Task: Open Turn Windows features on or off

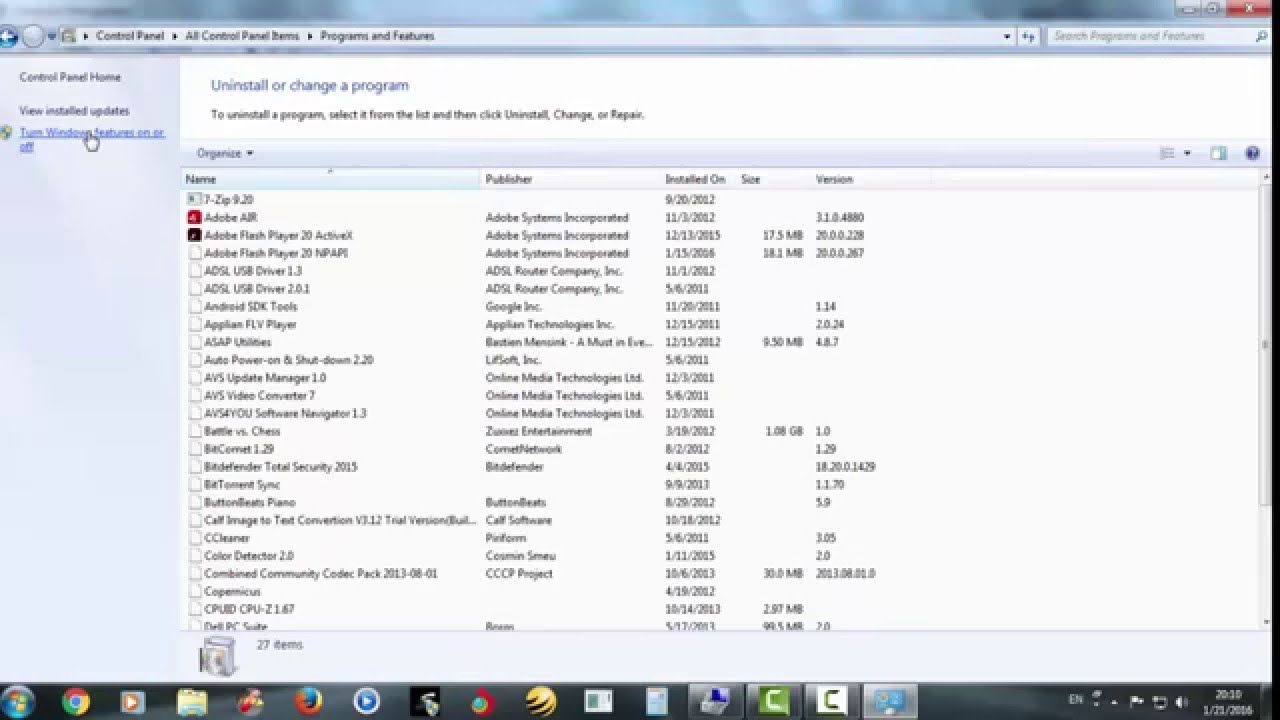Action: pyautogui.click(x=91, y=139)
